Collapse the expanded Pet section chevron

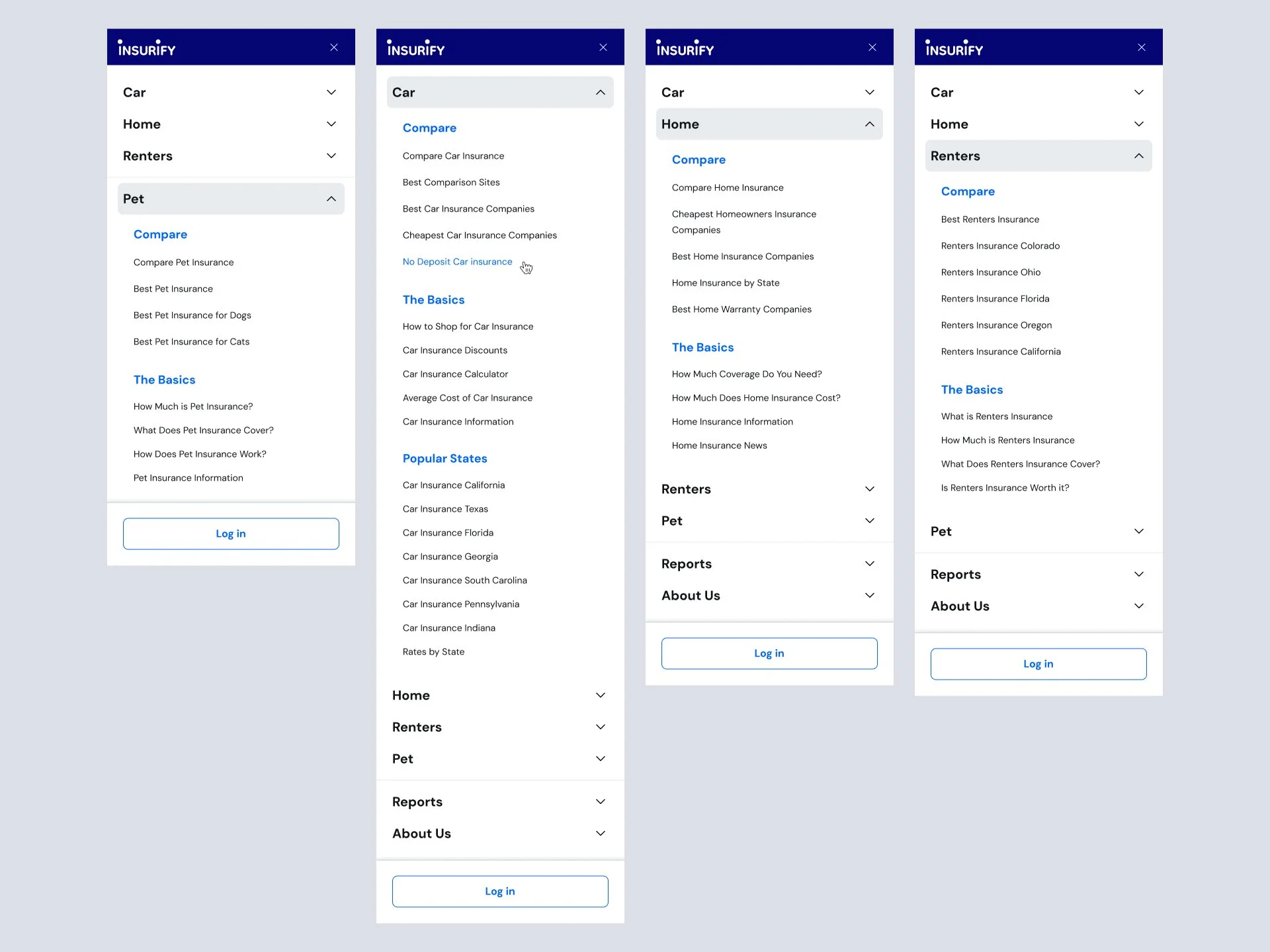click(x=331, y=199)
